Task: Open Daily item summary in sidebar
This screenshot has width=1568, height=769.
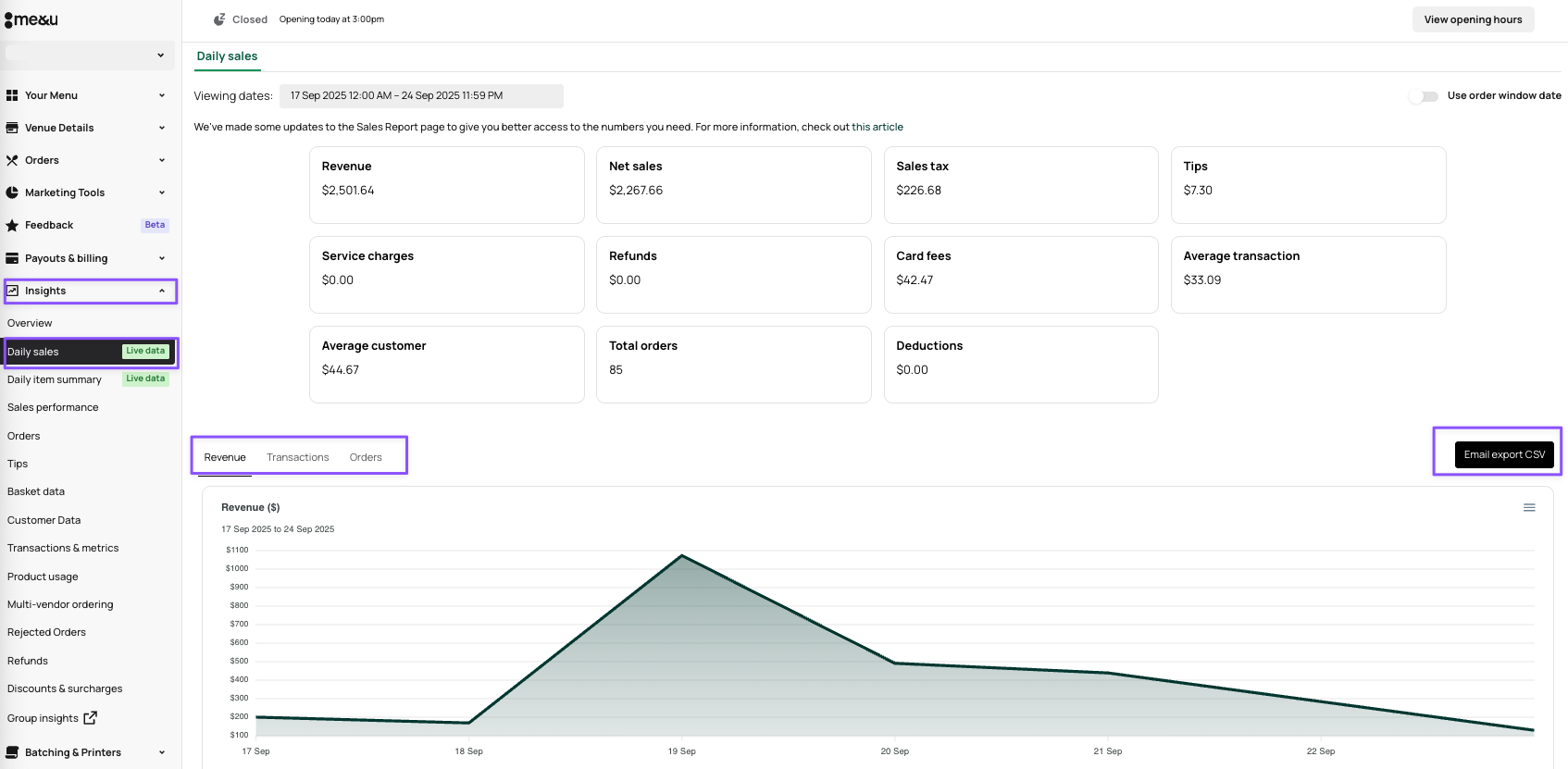Action: (55, 379)
